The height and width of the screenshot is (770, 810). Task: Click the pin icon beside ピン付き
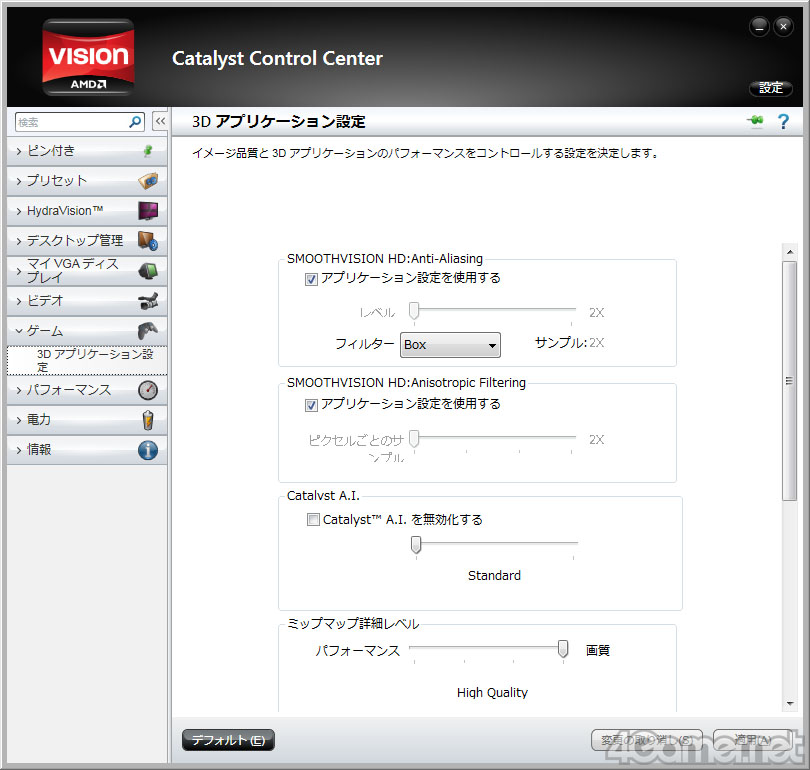[148, 151]
